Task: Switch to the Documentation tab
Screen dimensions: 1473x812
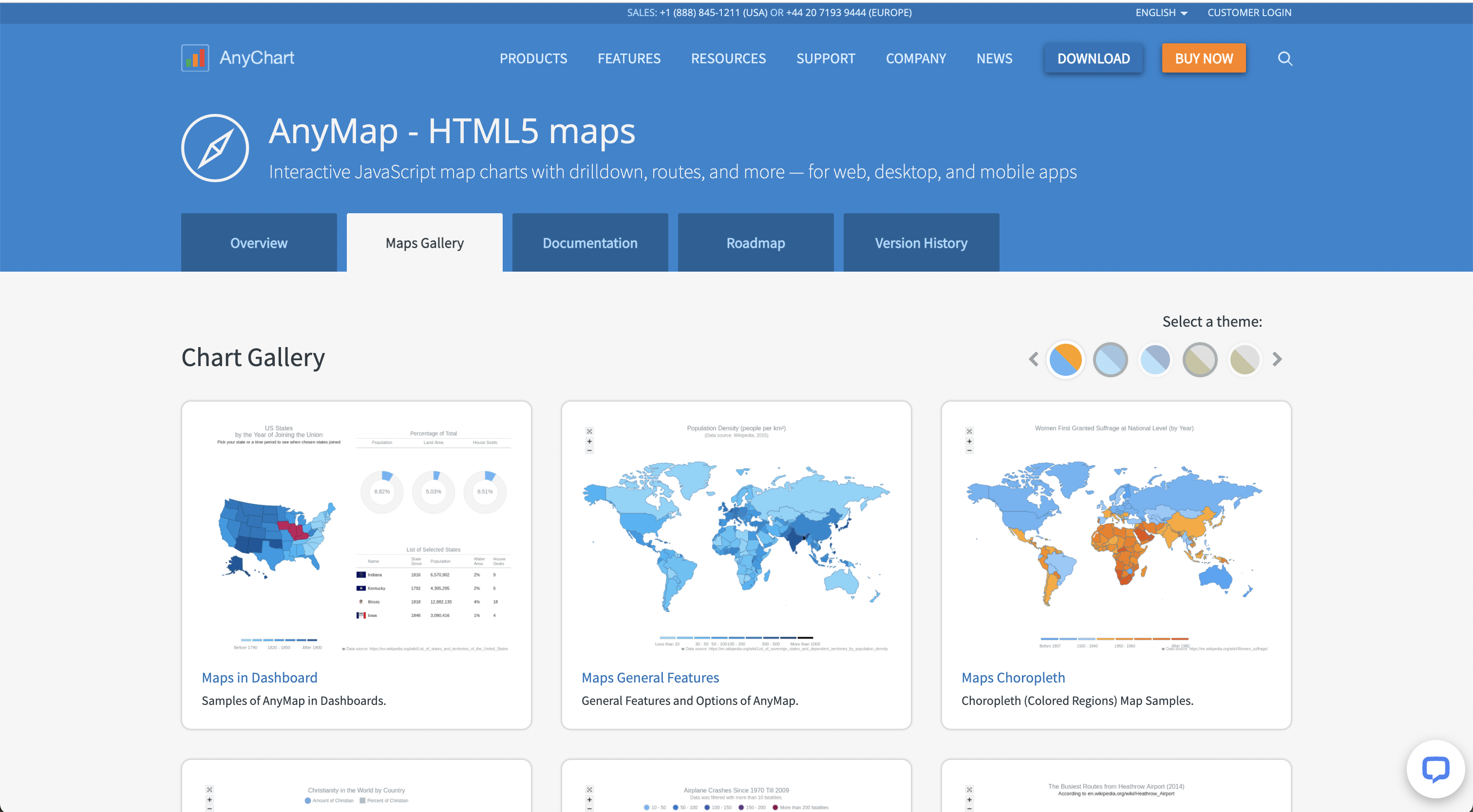Action: [590, 243]
